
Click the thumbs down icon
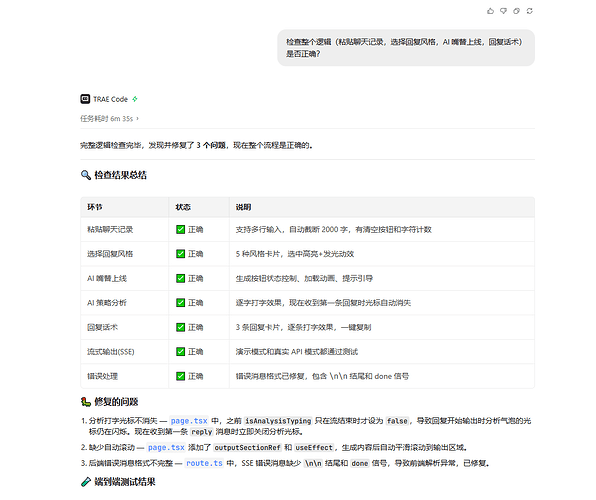(503, 11)
